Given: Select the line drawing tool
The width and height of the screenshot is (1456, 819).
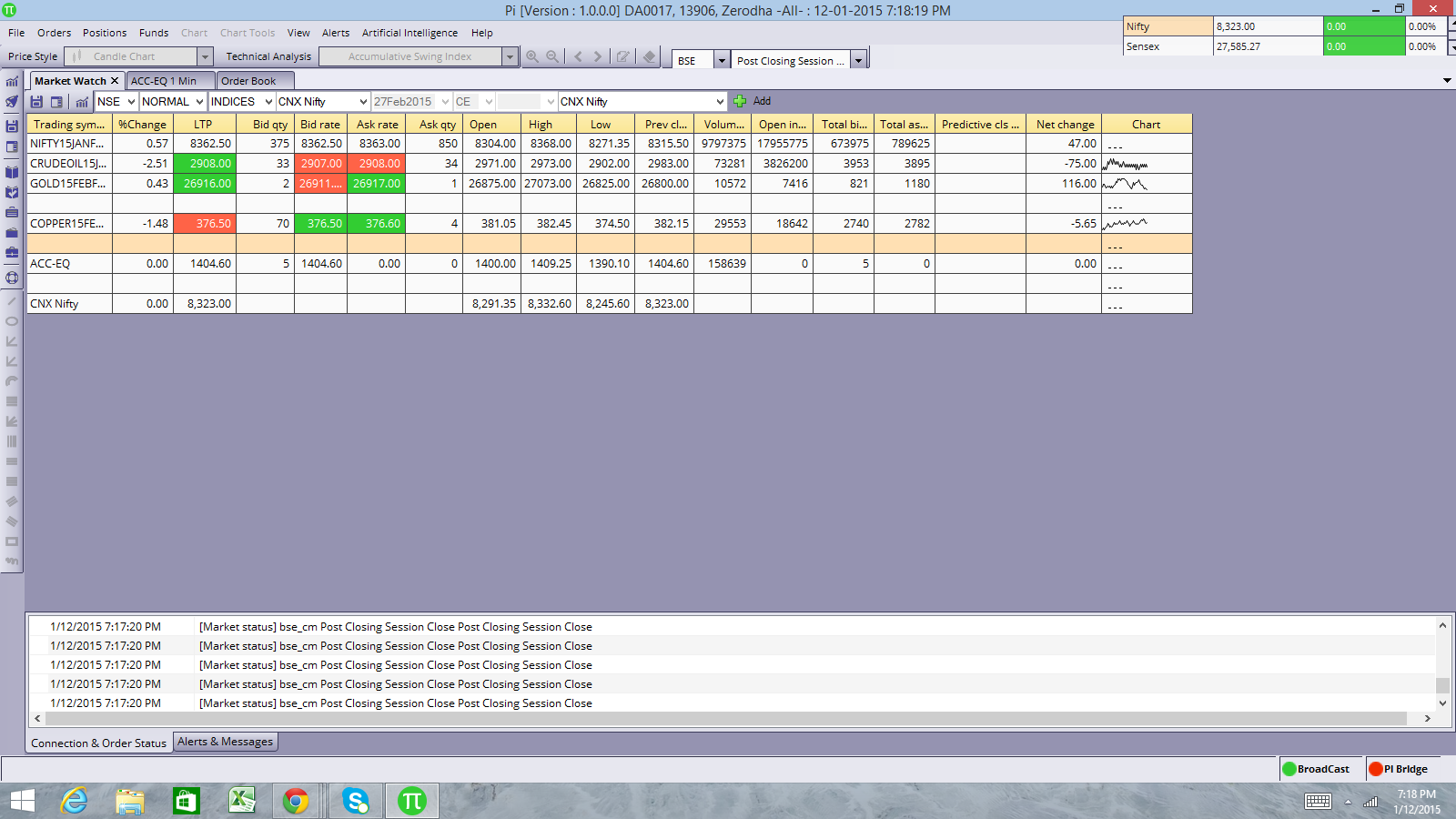Looking at the screenshot, I should click(x=12, y=301).
